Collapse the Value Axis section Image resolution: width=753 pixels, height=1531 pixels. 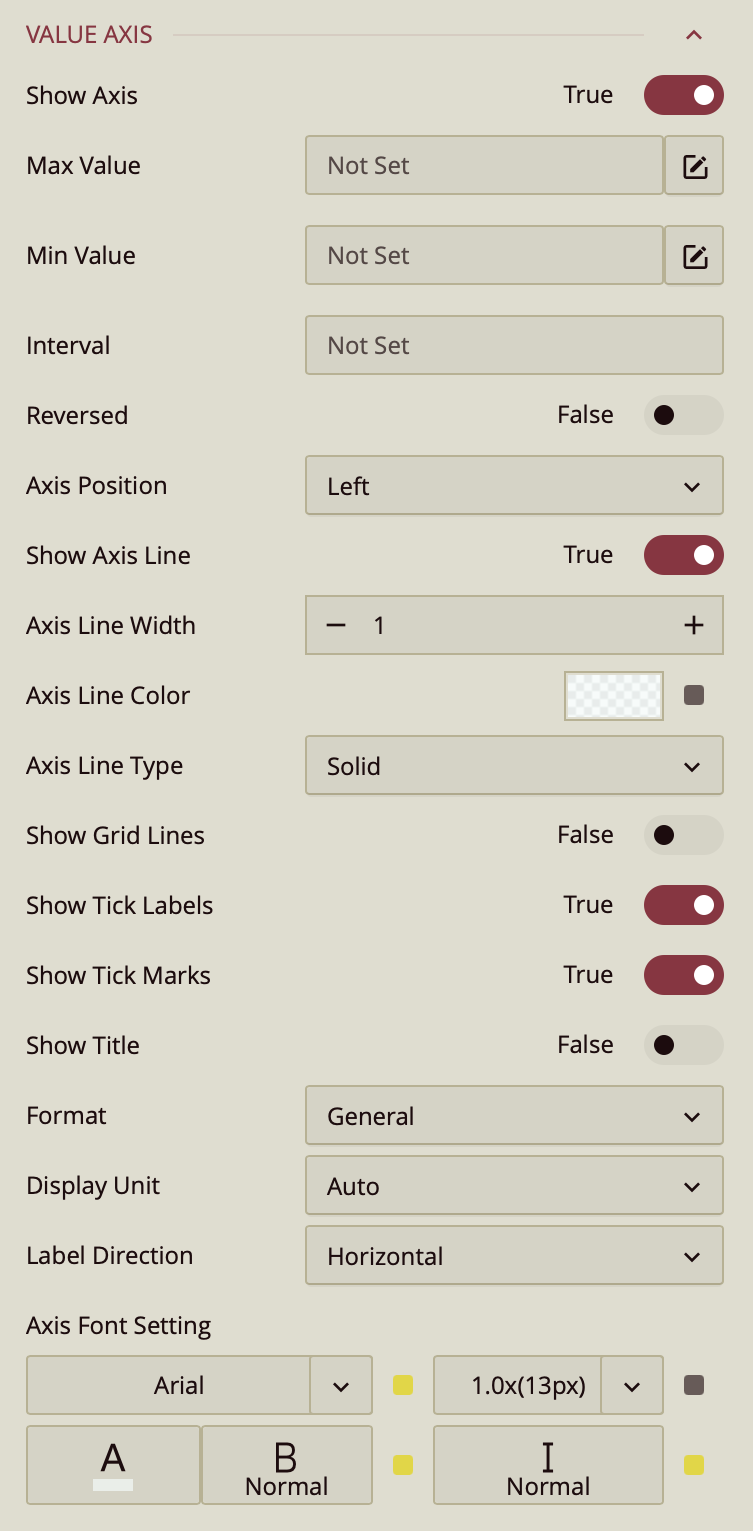click(x=694, y=35)
